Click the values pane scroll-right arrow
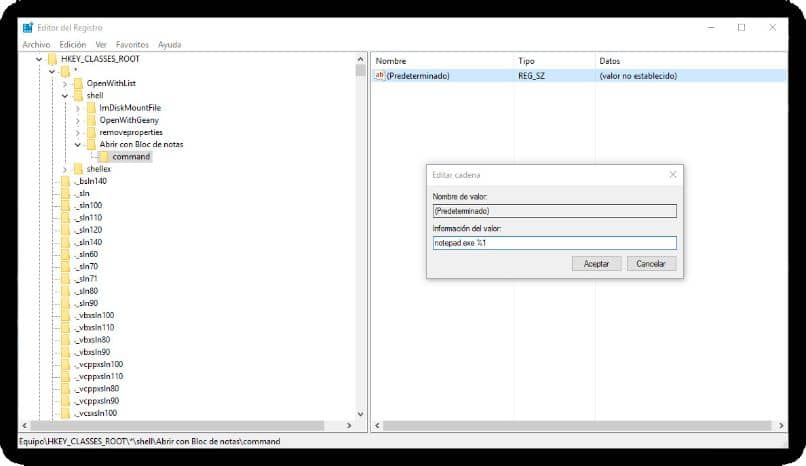 781,425
